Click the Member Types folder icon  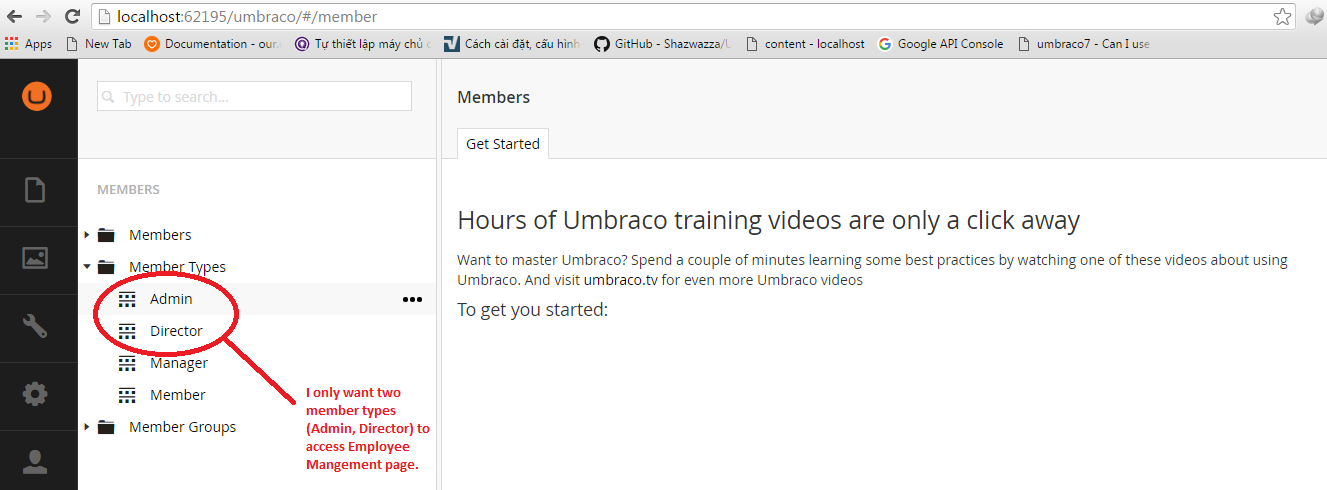(x=106, y=267)
